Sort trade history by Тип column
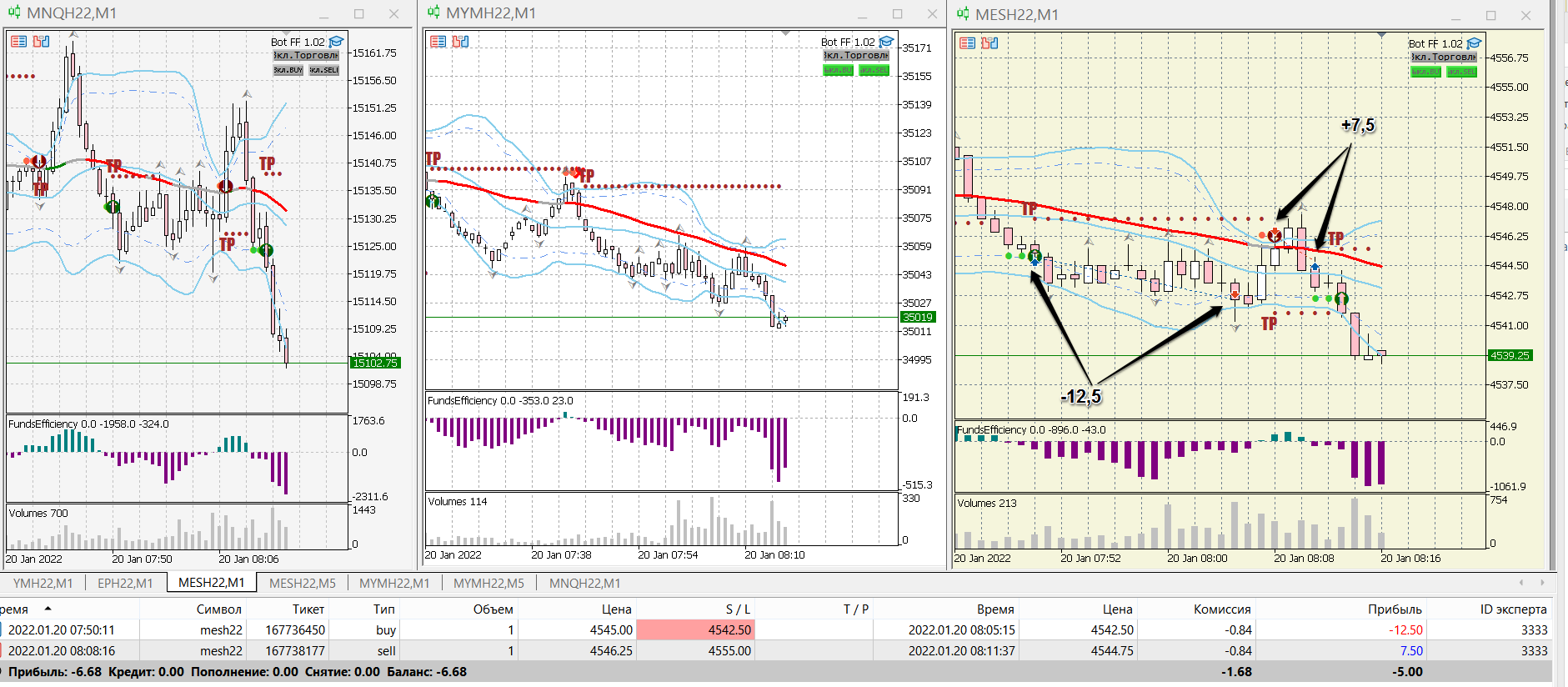The image size is (1568, 687). click(x=384, y=609)
